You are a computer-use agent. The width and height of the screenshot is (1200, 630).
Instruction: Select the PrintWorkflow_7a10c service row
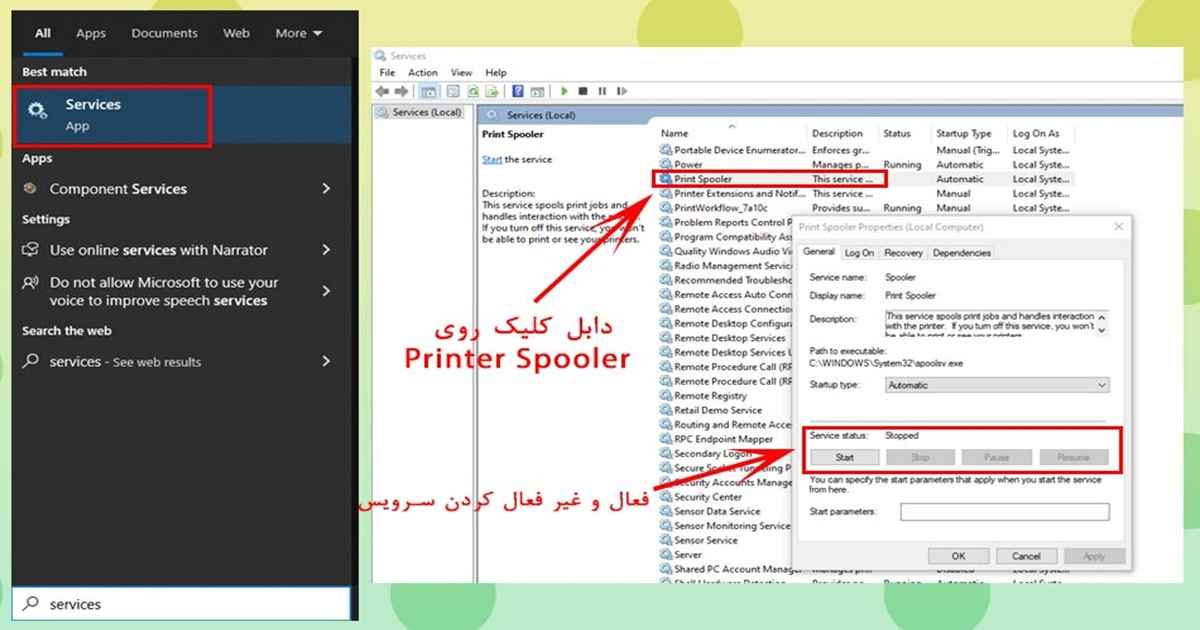click(865, 208)
